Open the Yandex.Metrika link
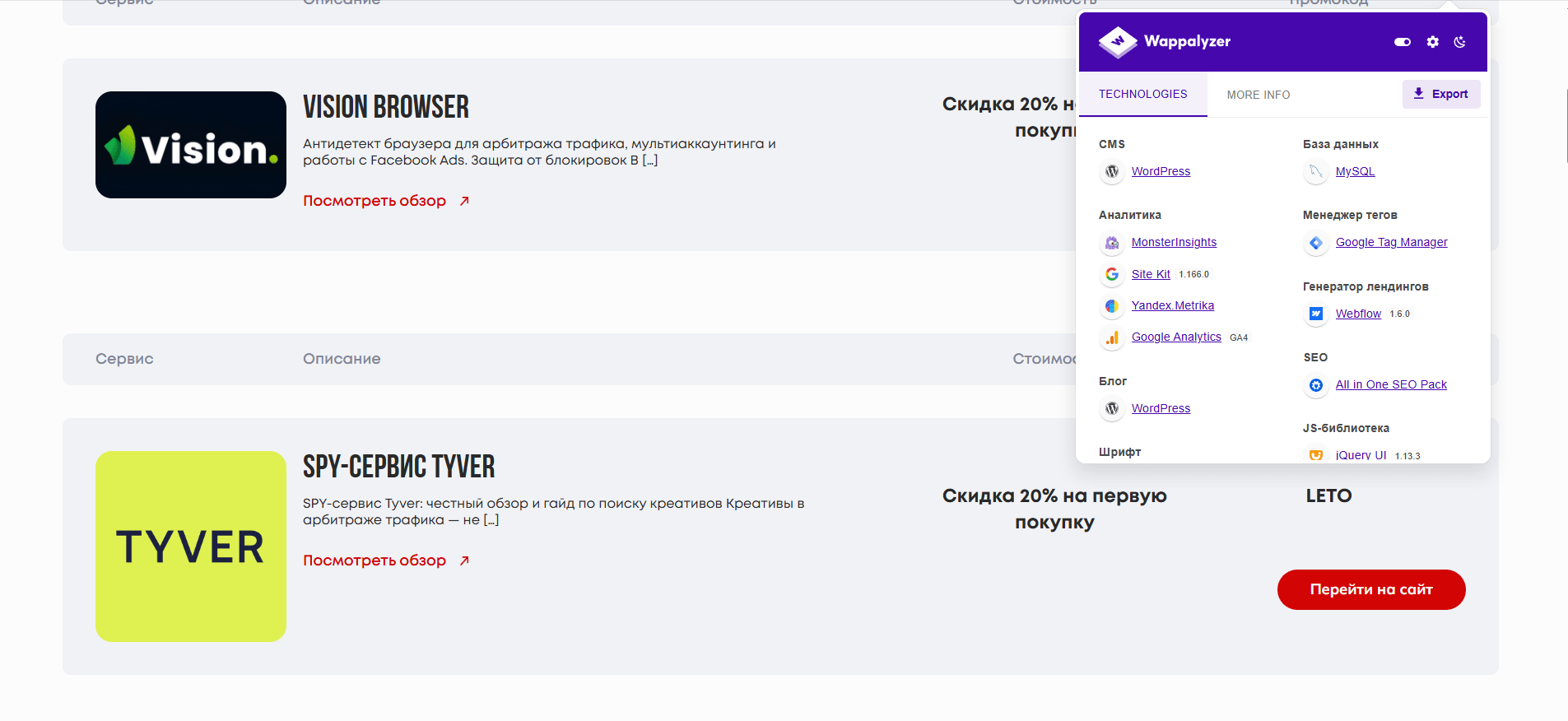 click(x=1173, y=305)
